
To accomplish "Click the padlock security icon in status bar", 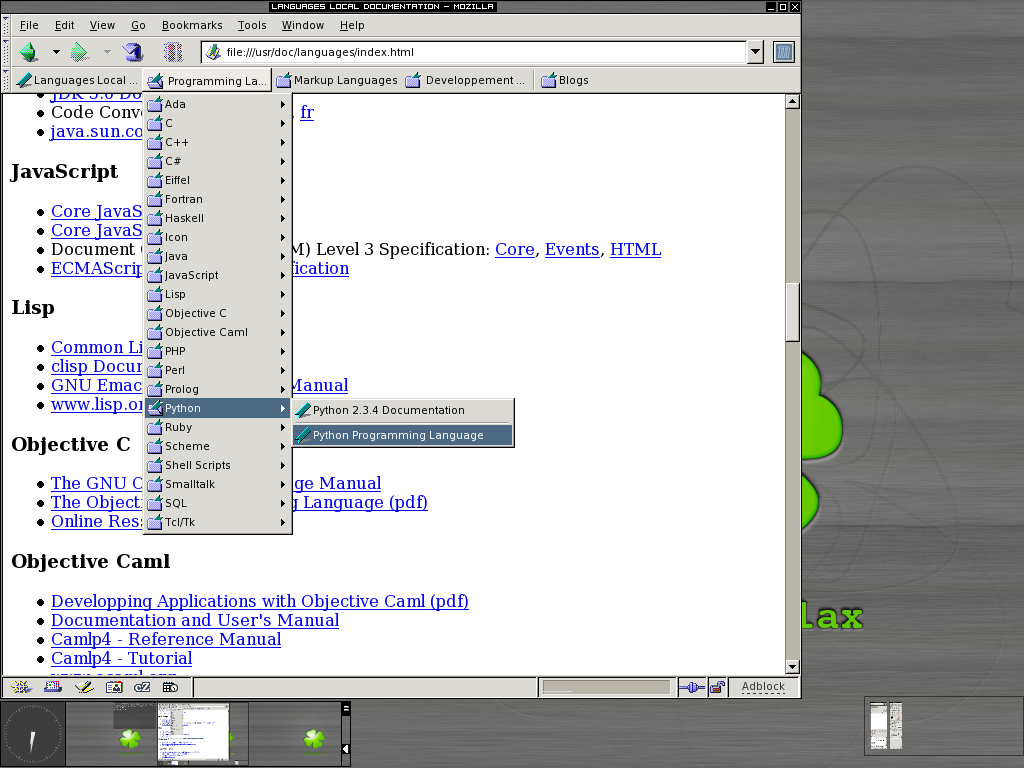I will [717, 687].
